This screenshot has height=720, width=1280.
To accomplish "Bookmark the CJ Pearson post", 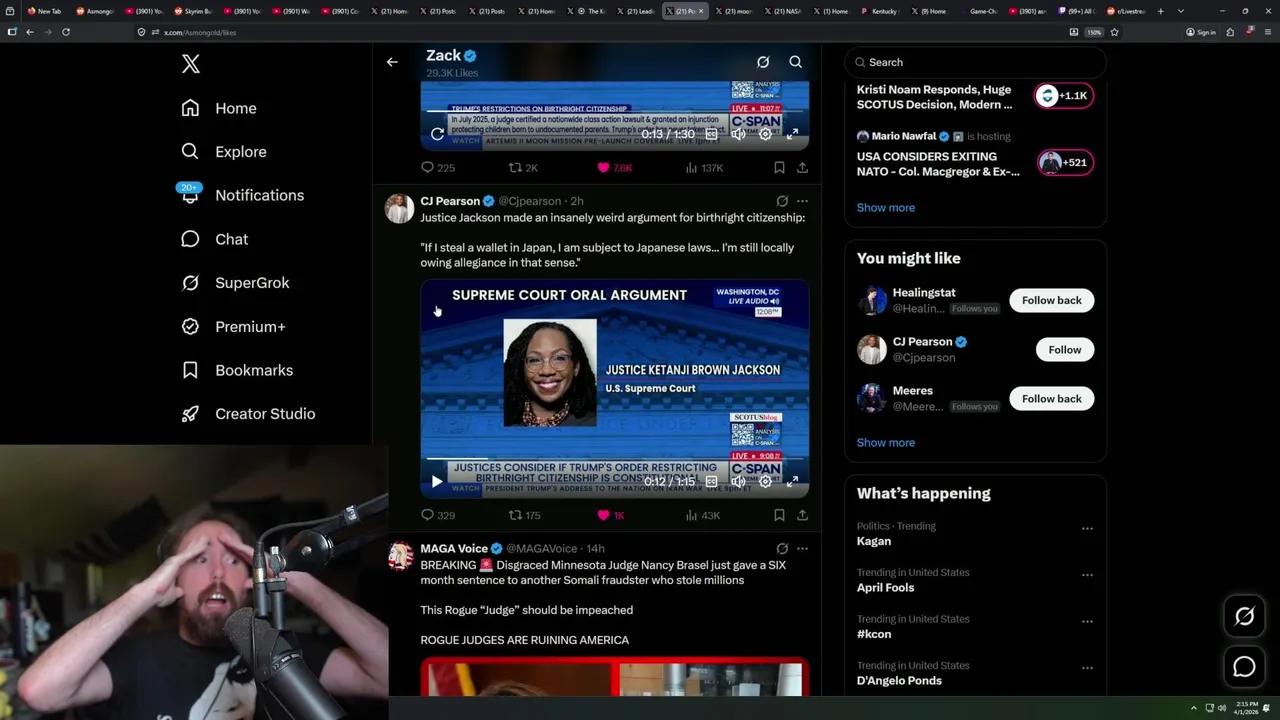I will point(779,516).
